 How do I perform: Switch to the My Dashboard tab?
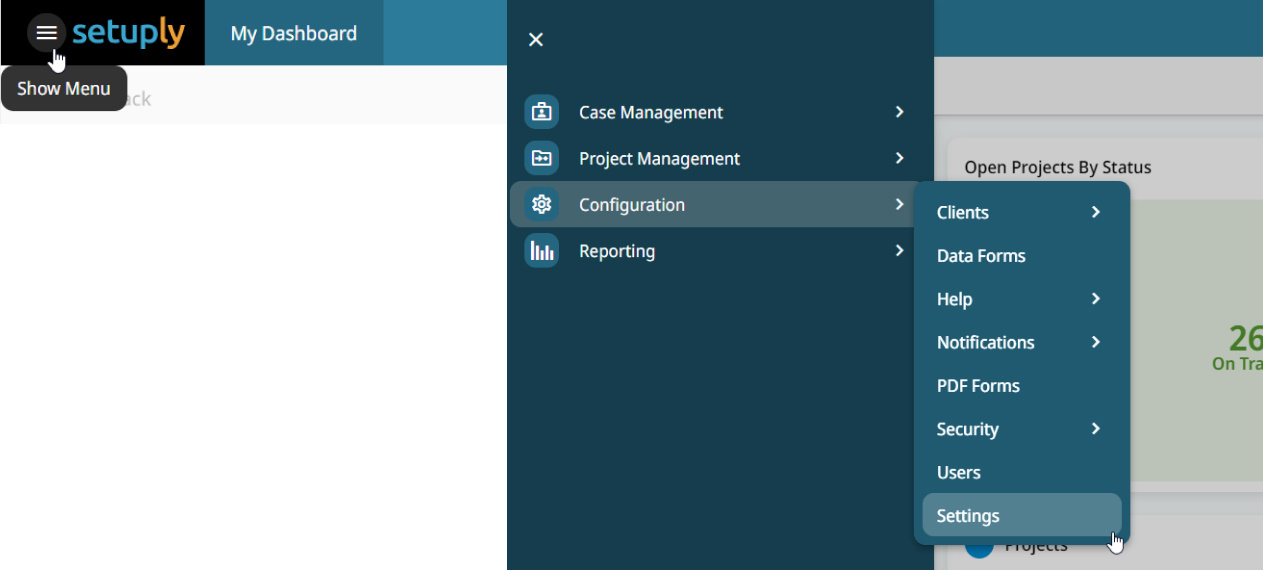293,33
